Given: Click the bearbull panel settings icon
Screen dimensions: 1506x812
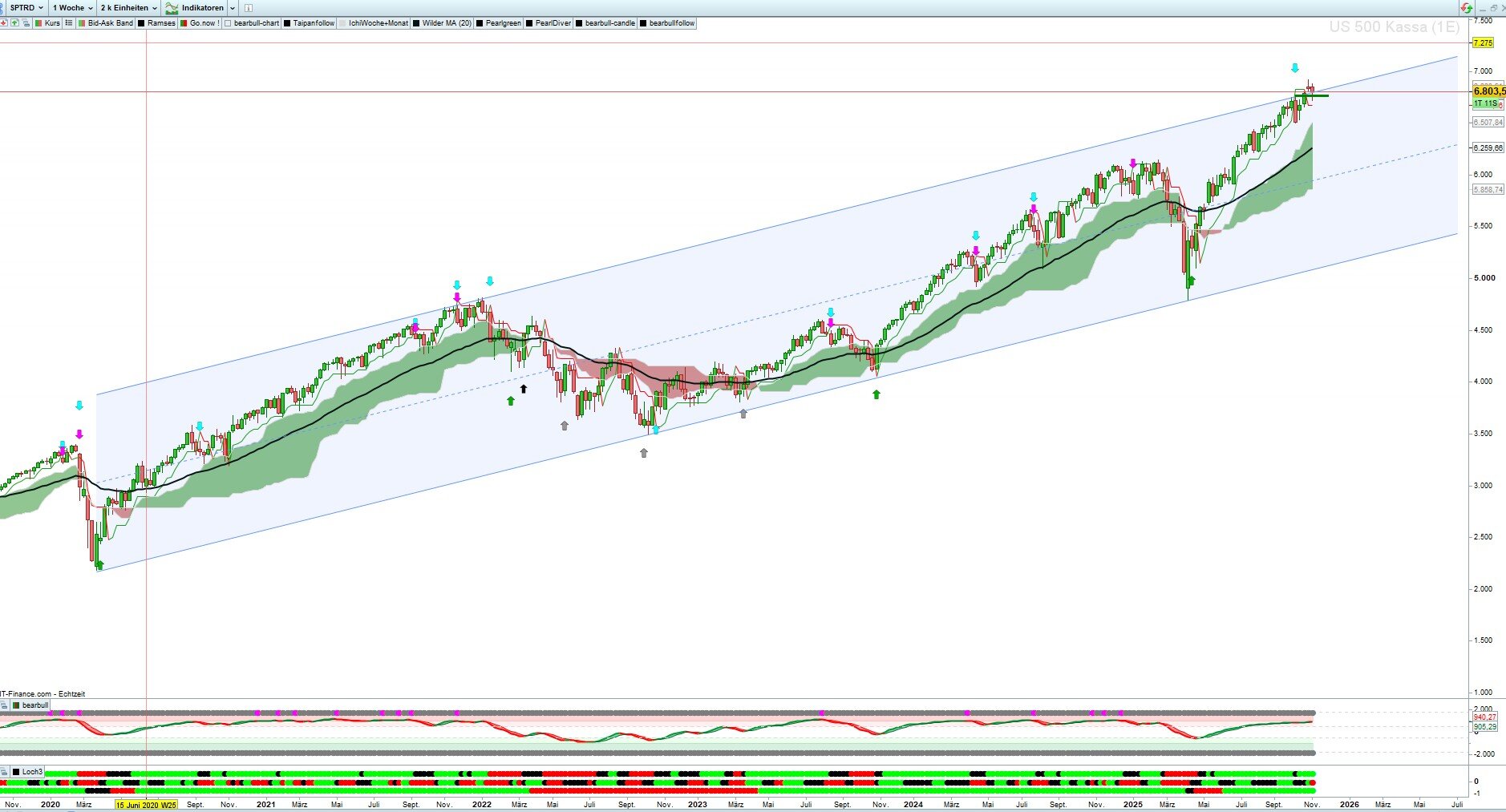Looking at the screenshot, I should pos(4,705).
